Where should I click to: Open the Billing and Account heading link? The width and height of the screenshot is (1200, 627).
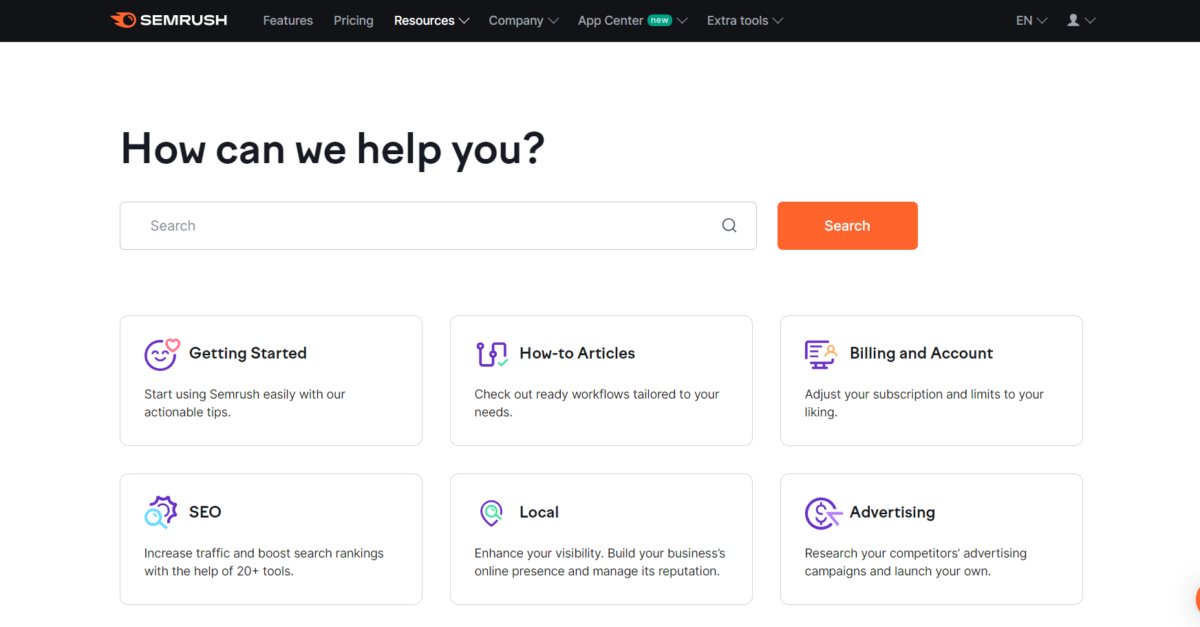[x=921, y=353]
